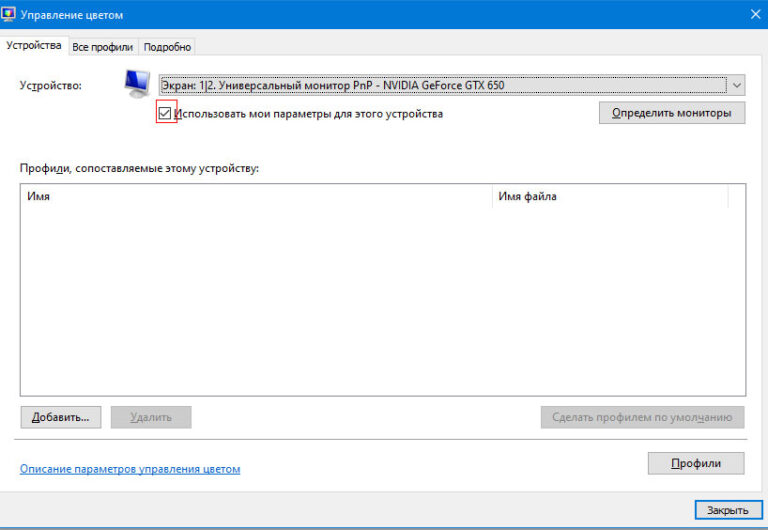Open 'Описание параметров управления цветом' link
This screenshot has height=530, width=768.
point(130,469)
